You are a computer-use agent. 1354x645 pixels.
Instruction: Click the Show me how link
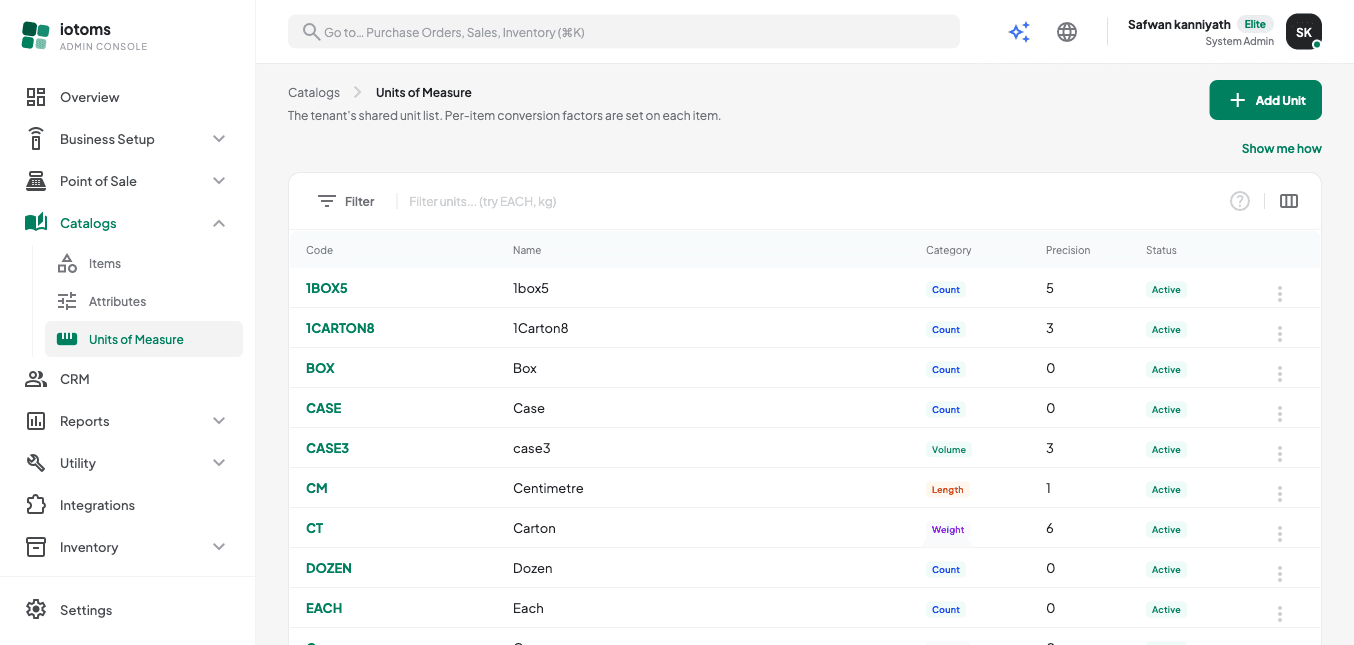[x=1281, y=148]
